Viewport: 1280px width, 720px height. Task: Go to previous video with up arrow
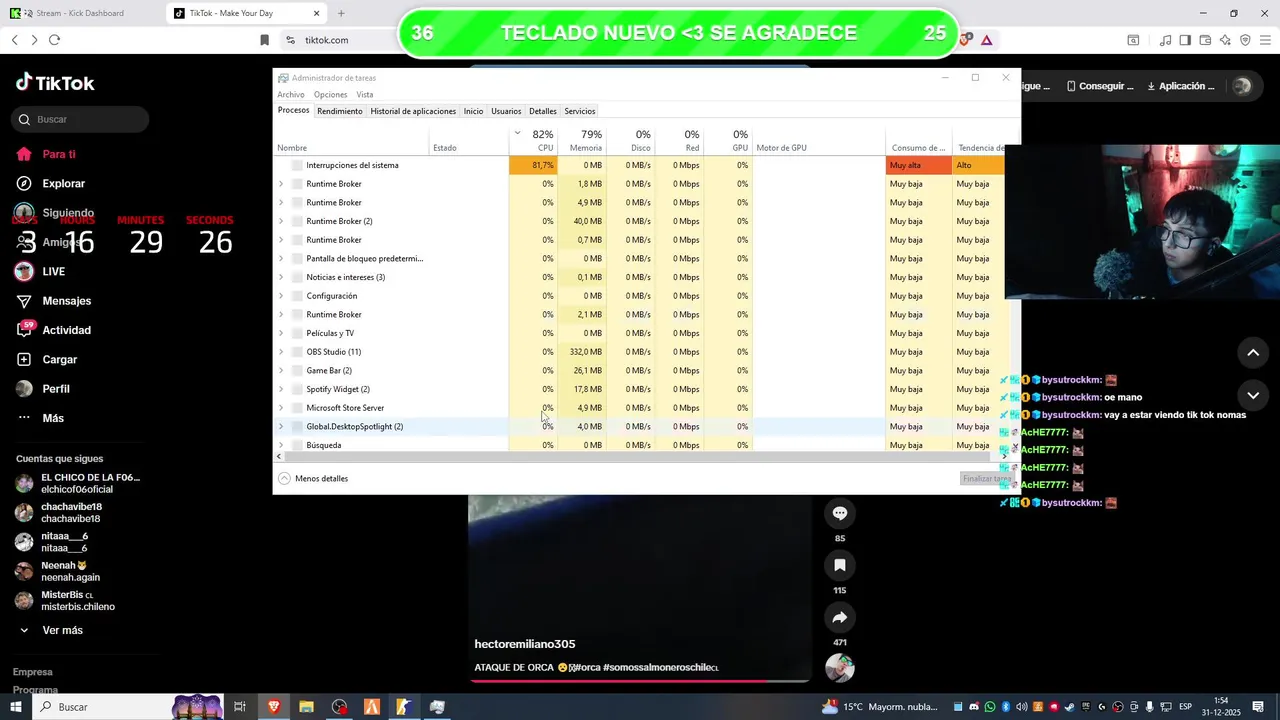coord(1253,353)
